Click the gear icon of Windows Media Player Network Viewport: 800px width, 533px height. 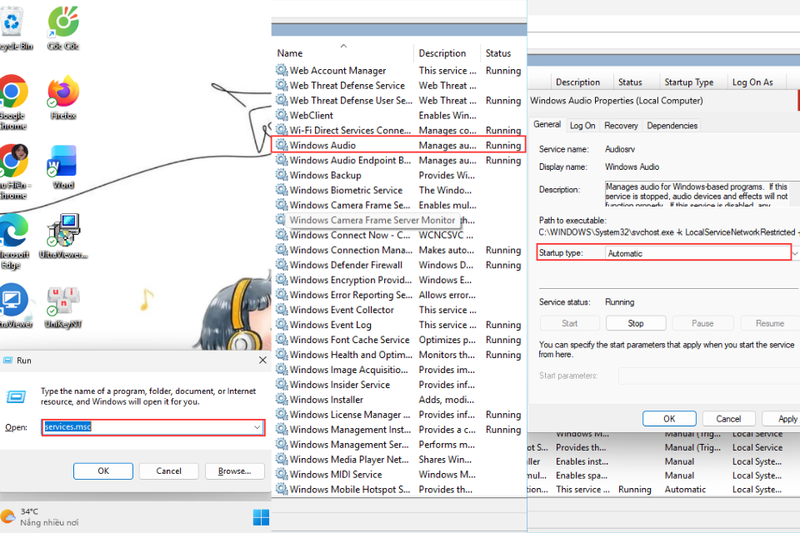tap(281, 459)
